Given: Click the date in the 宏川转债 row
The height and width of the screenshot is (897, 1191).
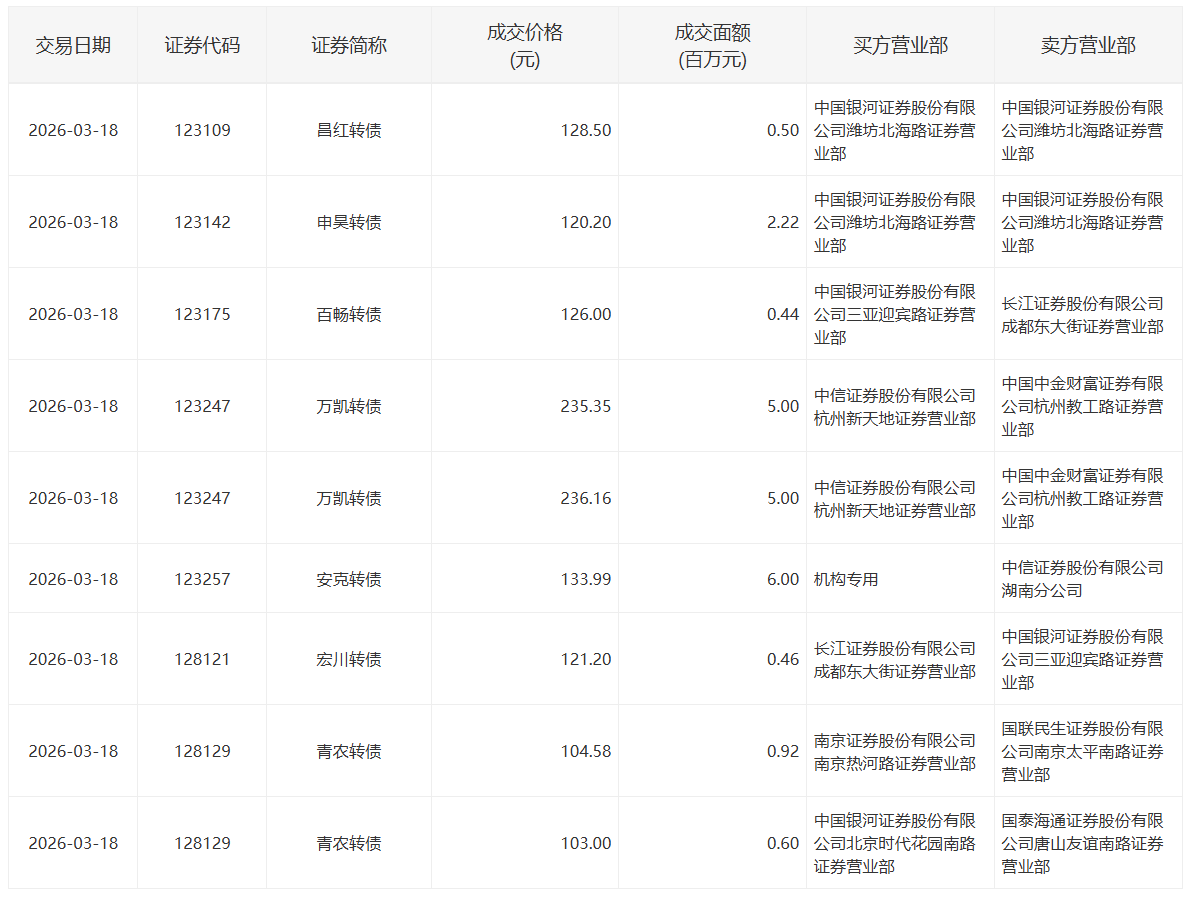Looking at the screenshot, I should coord(73,659).
